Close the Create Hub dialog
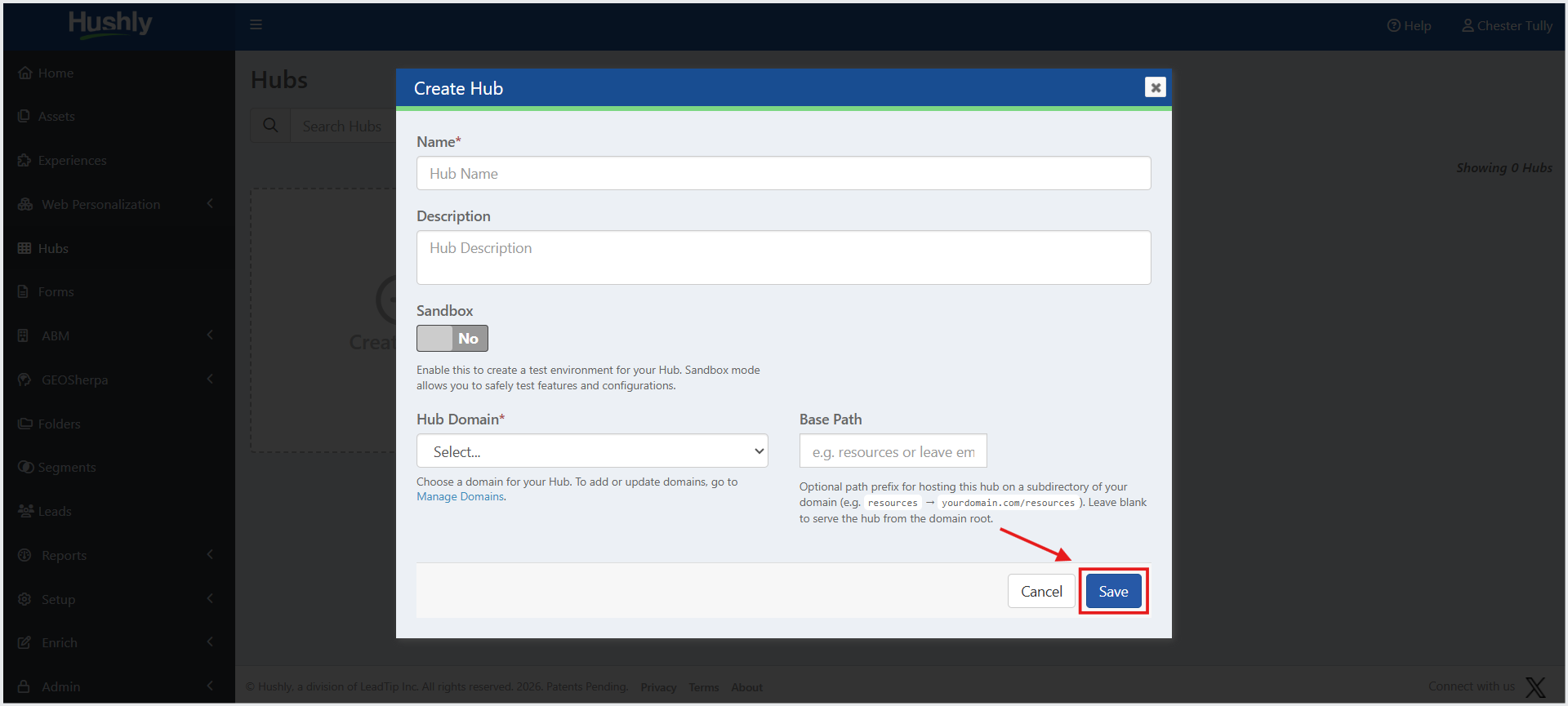Image resolution: width=1568 pixels, height=706 pixels. [x=1155, y=87]
